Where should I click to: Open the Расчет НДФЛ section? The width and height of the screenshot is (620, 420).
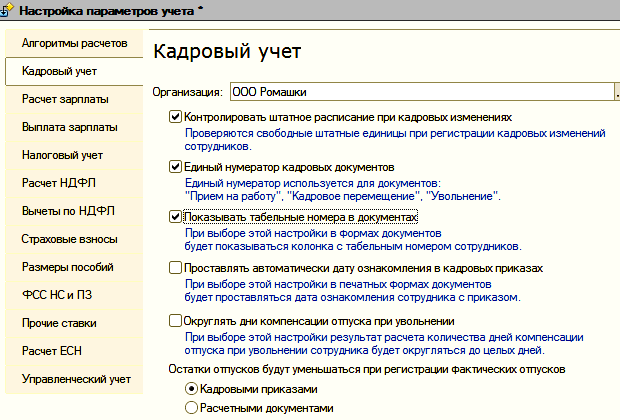74,183
